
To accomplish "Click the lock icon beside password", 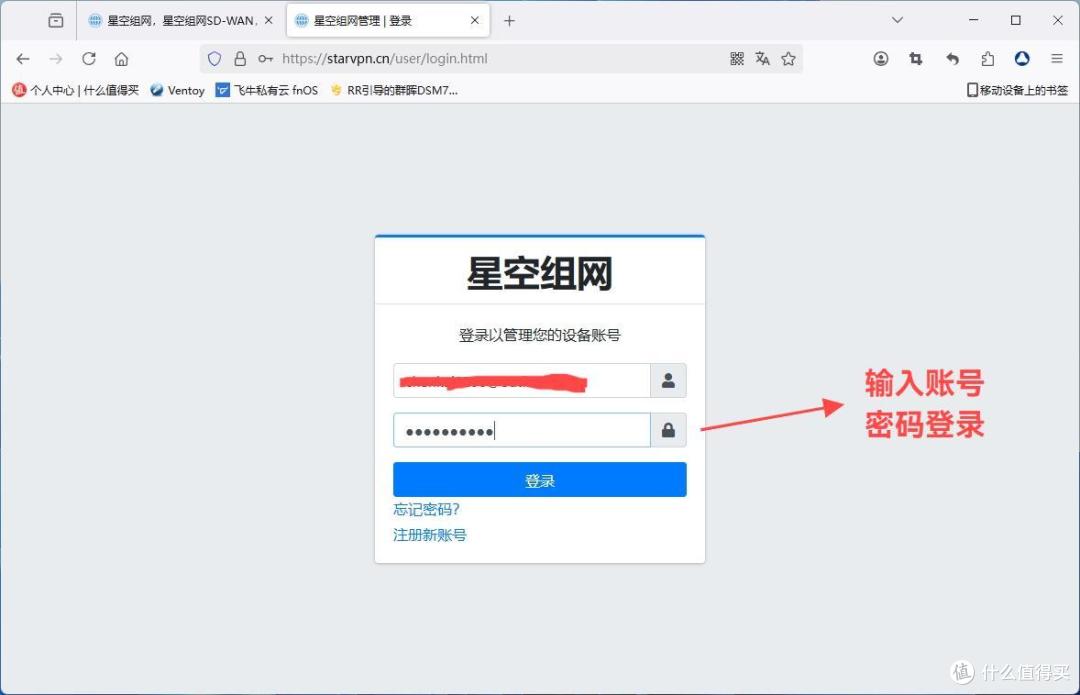I will (x=668, y=431).
